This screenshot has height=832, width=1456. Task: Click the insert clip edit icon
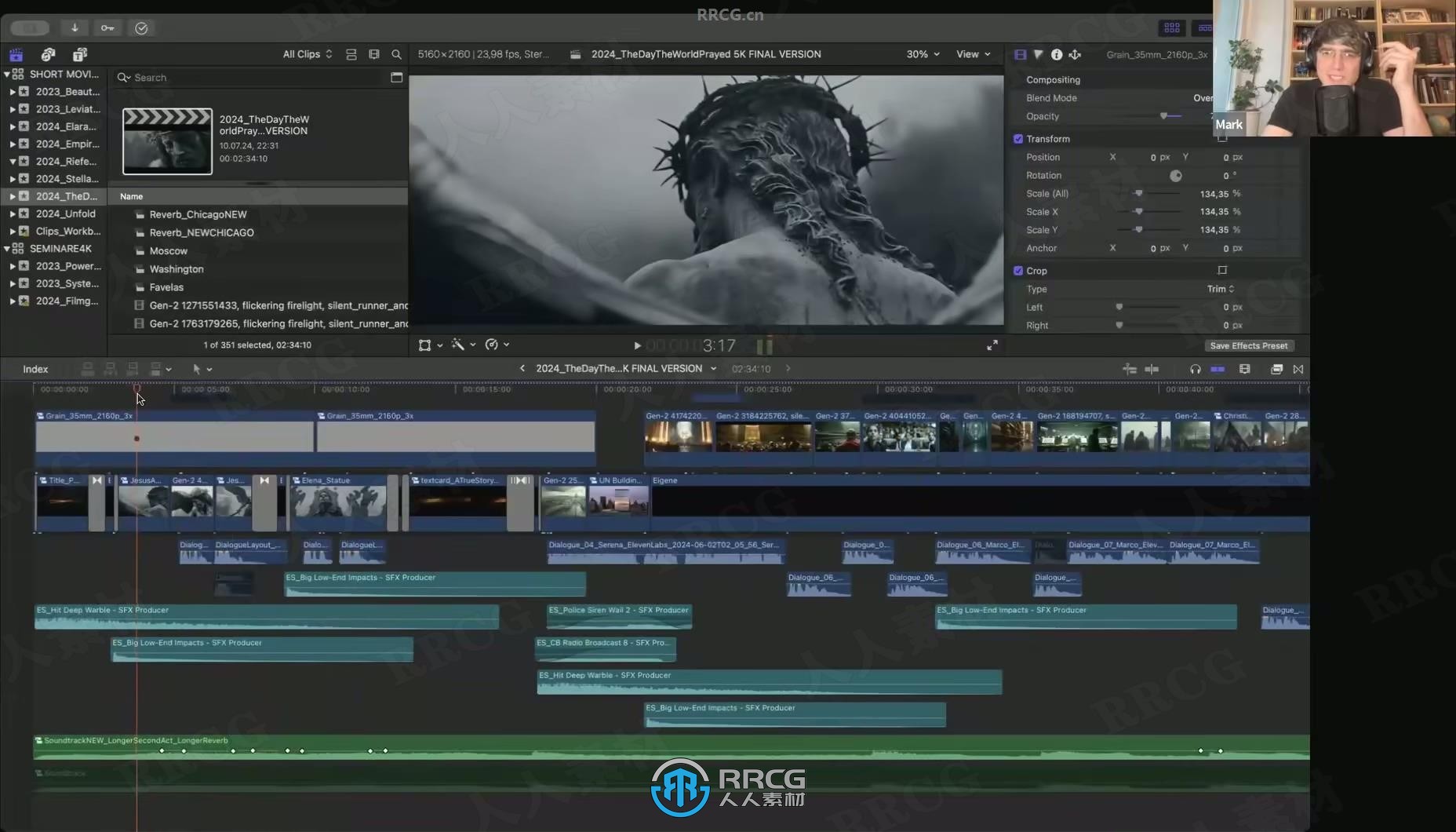[111, 369]
